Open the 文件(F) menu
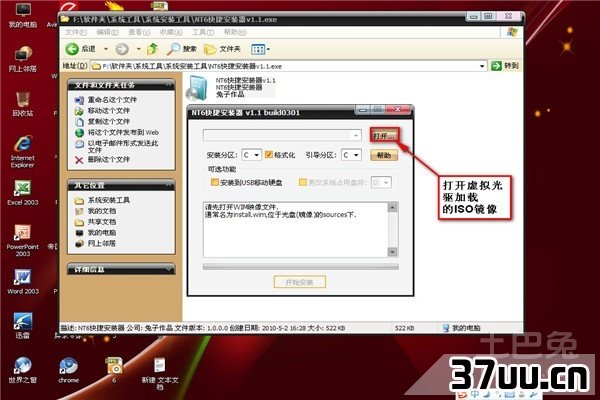Screen dimensions: 600x400 tap(76, 32)
